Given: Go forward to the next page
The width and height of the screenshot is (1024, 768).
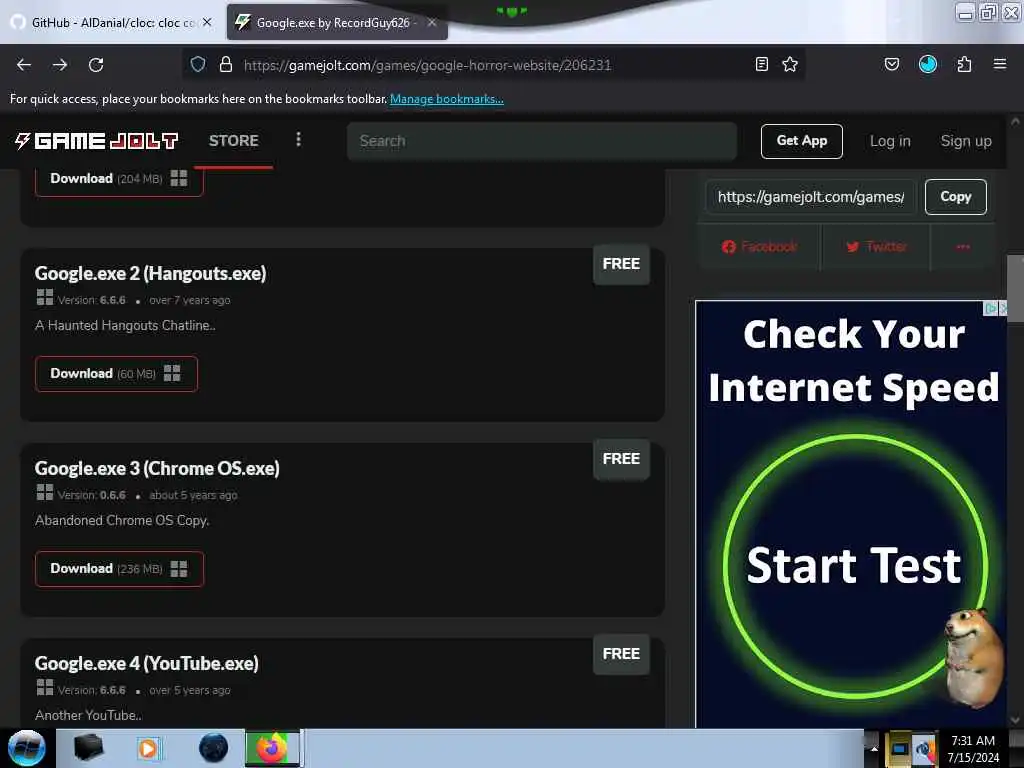Looking at the screenshot, I should click(60, 65).
